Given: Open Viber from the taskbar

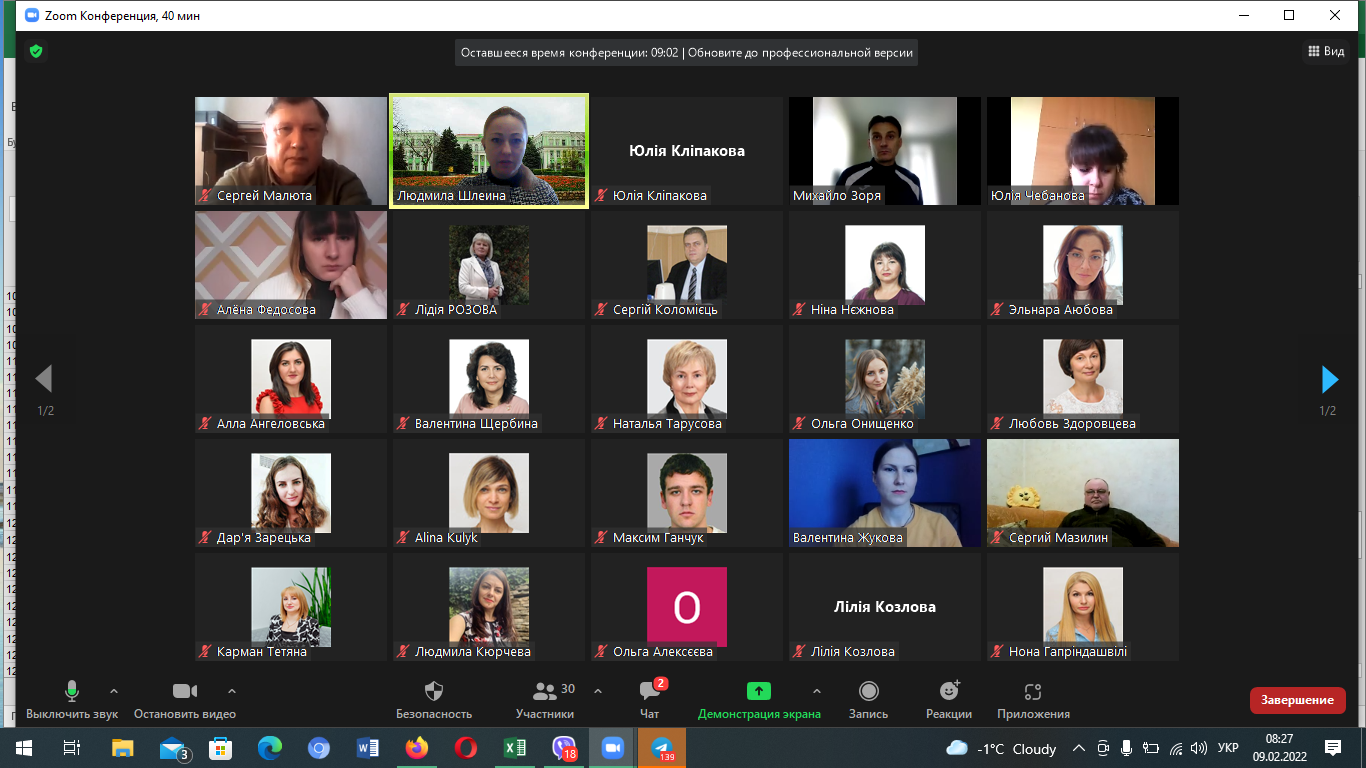Looking at the screenshot, I should (564, 748).
